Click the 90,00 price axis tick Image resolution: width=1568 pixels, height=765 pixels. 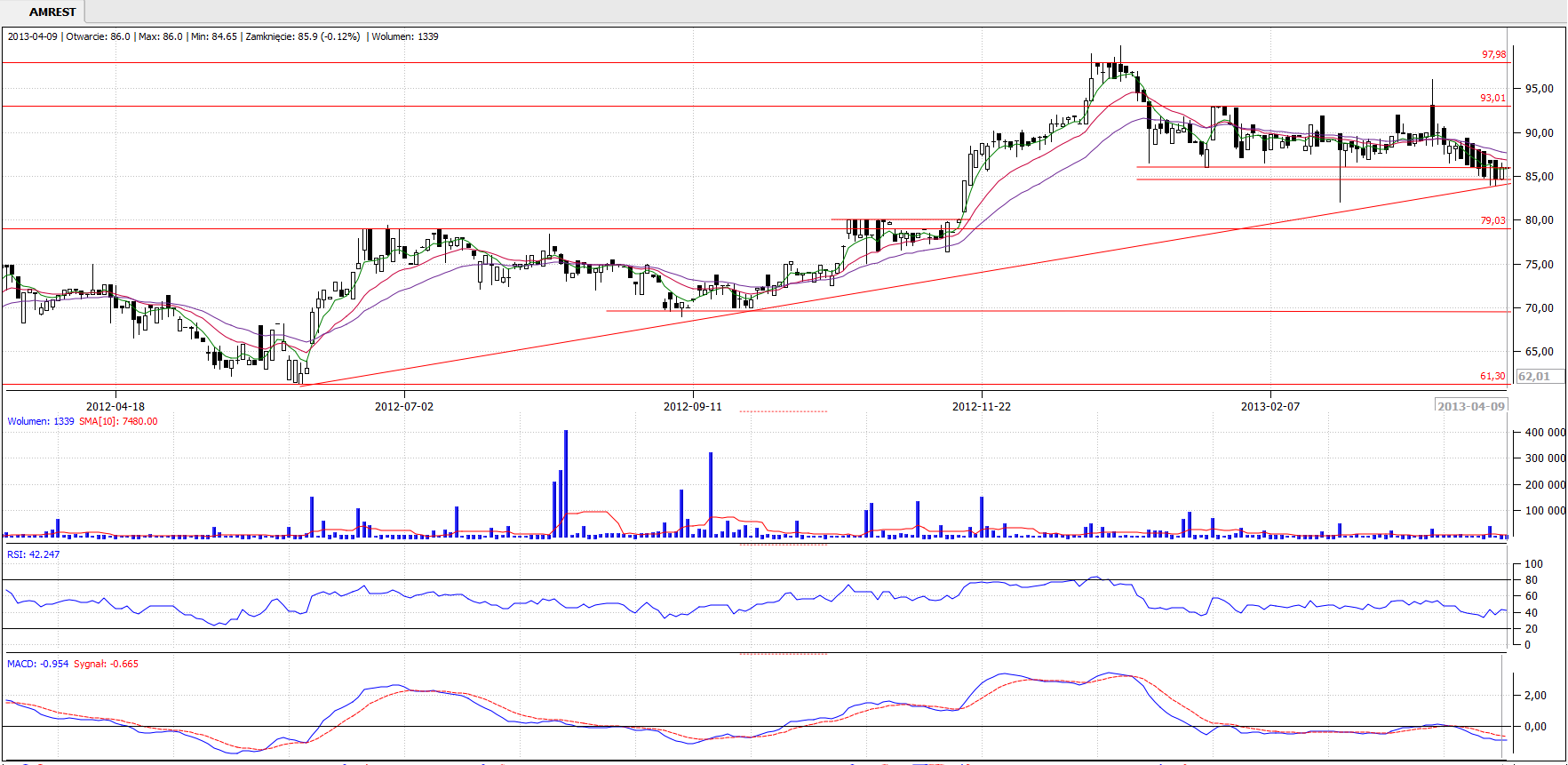(1540, 133)
